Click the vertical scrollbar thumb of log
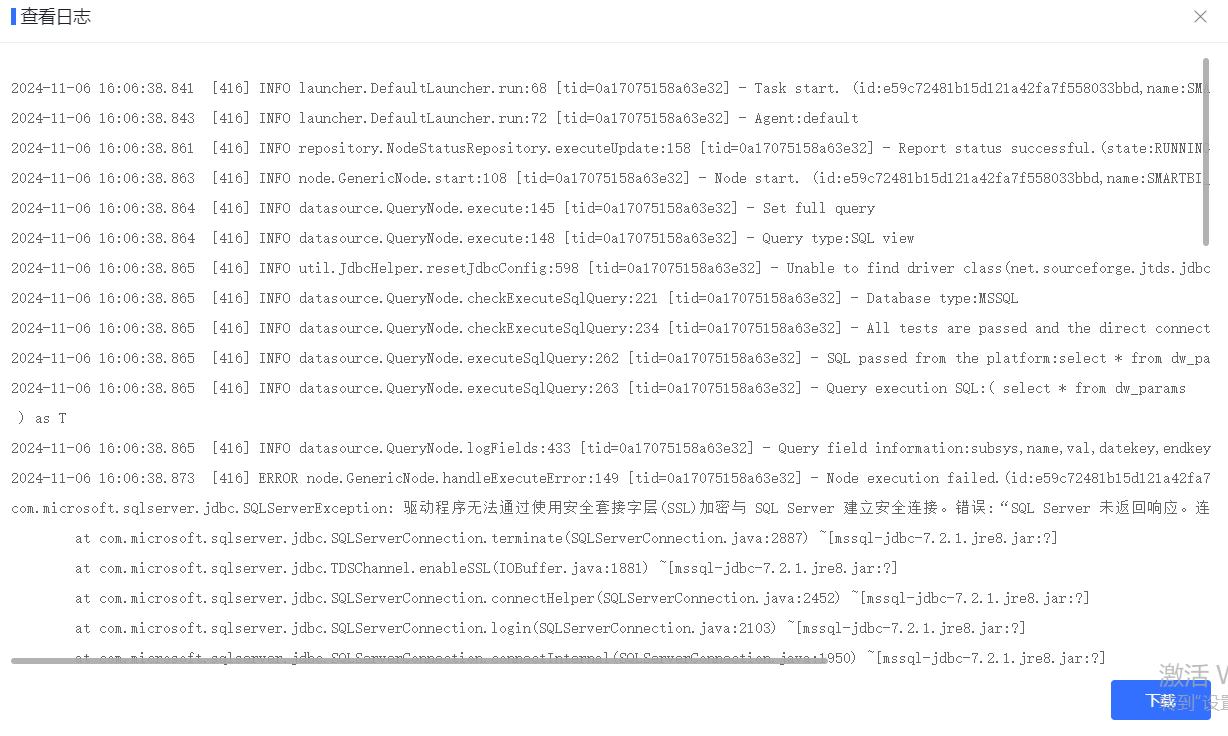The image size is (1228, 736). 1207,151
